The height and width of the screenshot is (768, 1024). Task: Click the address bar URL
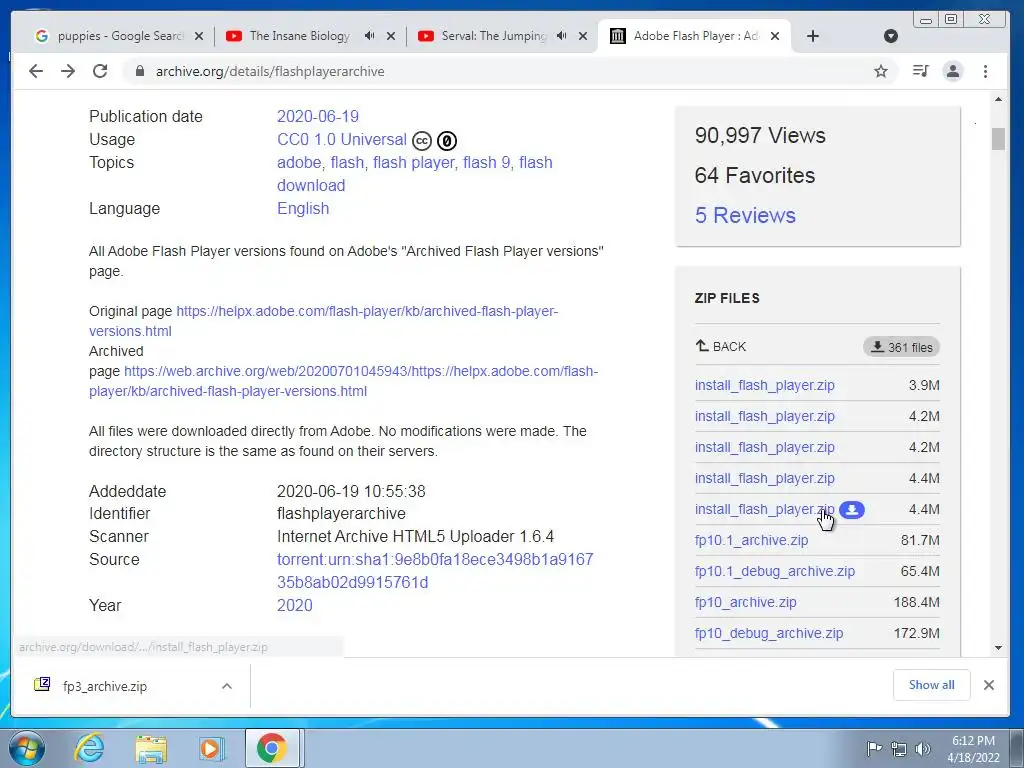click(x=270, y=71)
